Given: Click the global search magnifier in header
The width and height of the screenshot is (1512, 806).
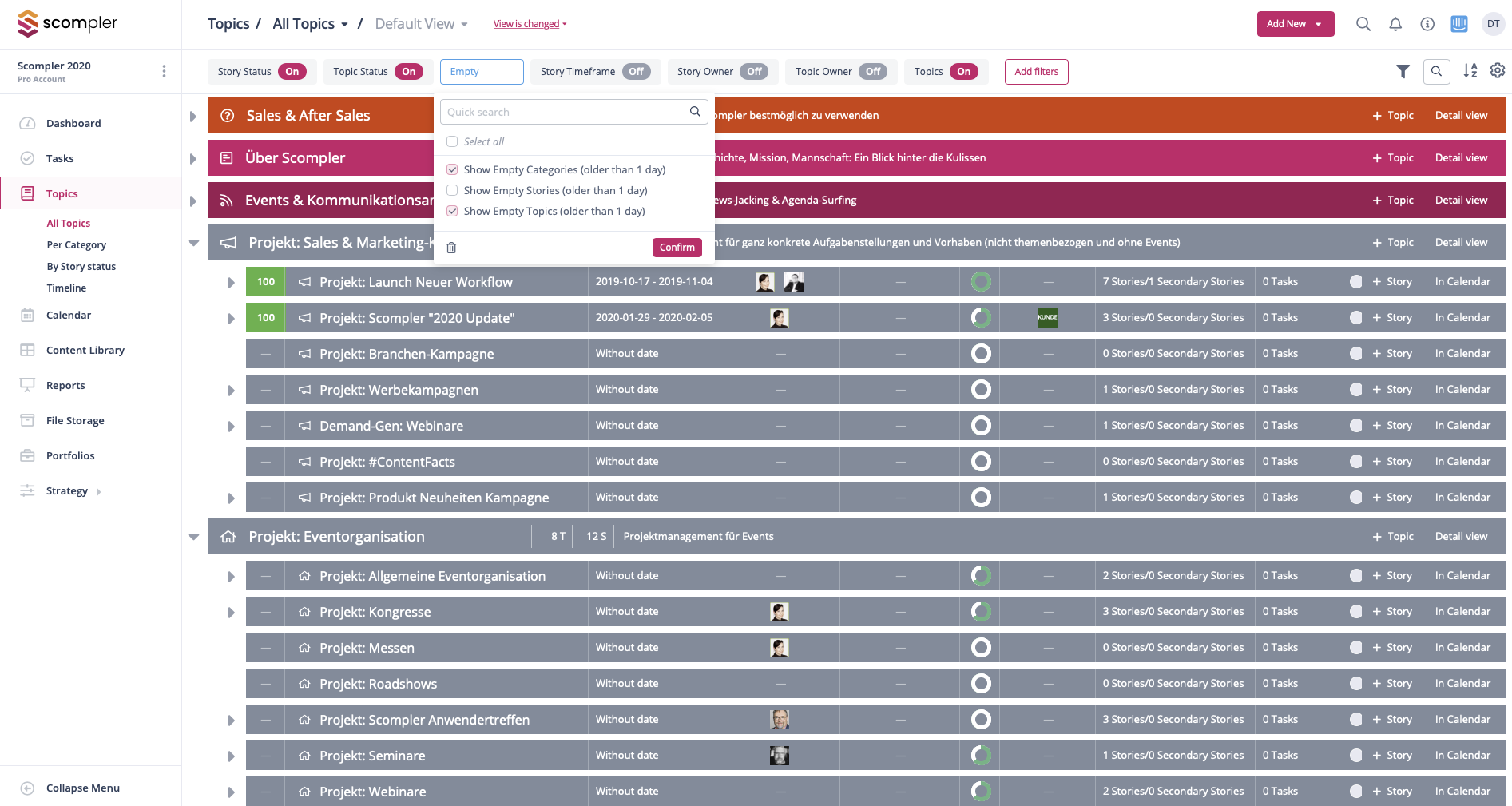Looking at the screenshot, I should click(1363, 24).
